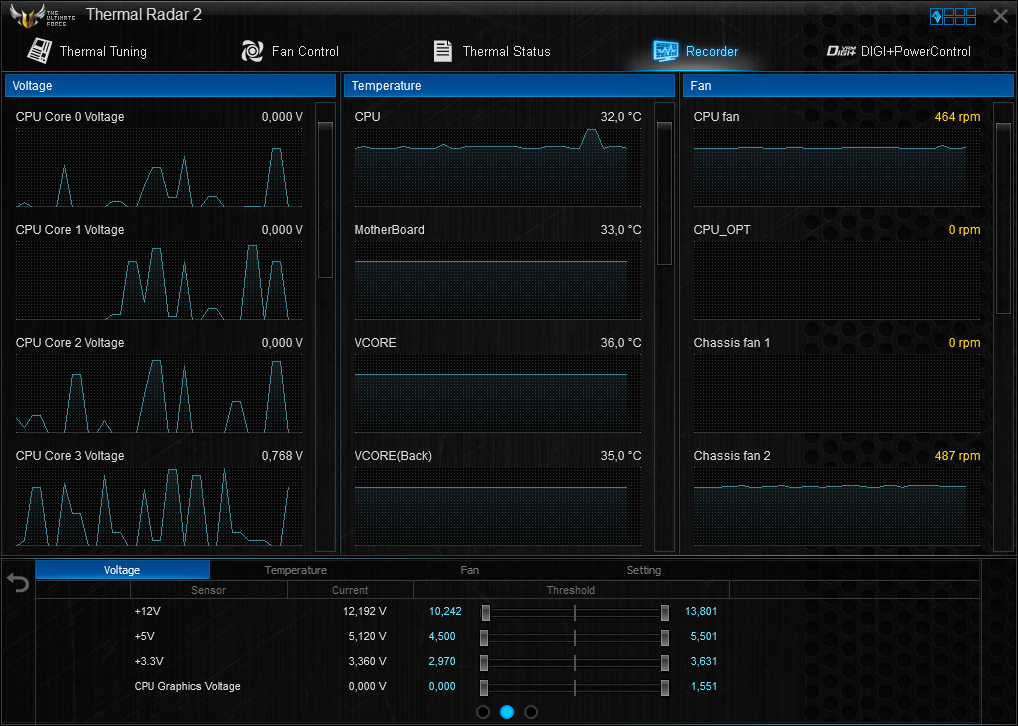This screenshot has width=1018, height=726.
Task: Adjust CPU Graphics Voltage upper threshold handle
Action: coord(665,688)
